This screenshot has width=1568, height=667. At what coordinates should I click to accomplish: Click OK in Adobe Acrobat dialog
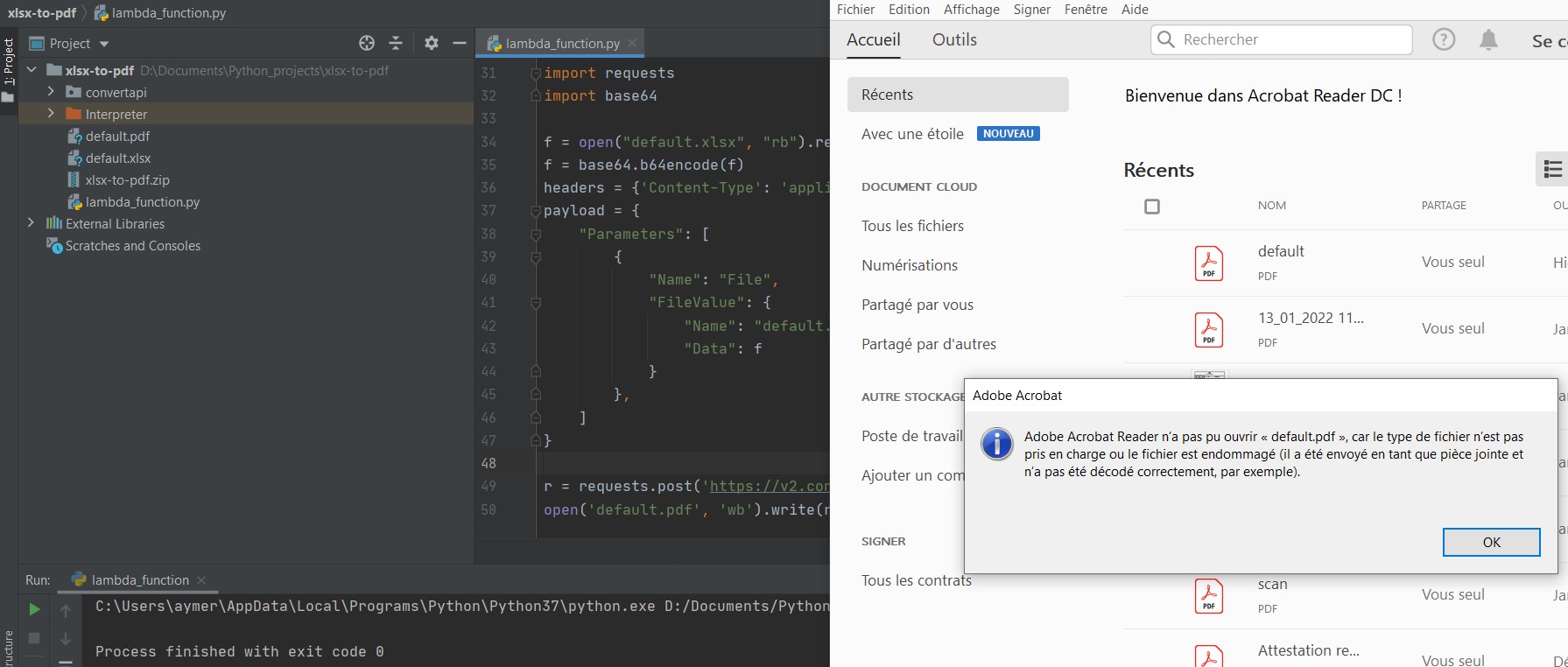1492,542
